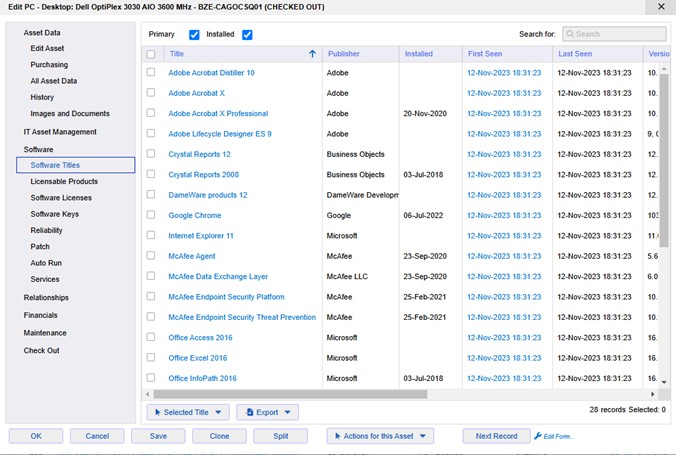Viewport: 676px width, 455px height.
Task: Click the Cancel button
Action: (x=97, y=436)
